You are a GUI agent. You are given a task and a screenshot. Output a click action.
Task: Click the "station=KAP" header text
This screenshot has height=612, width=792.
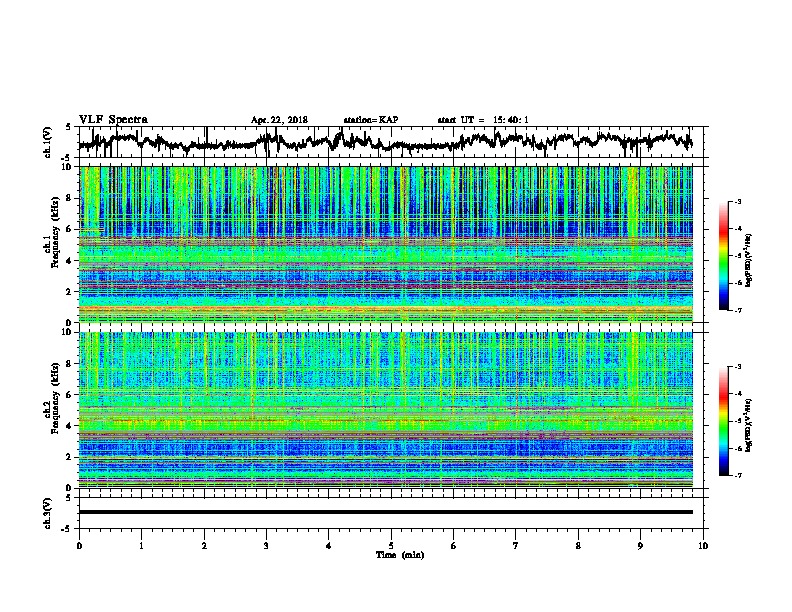371,120
